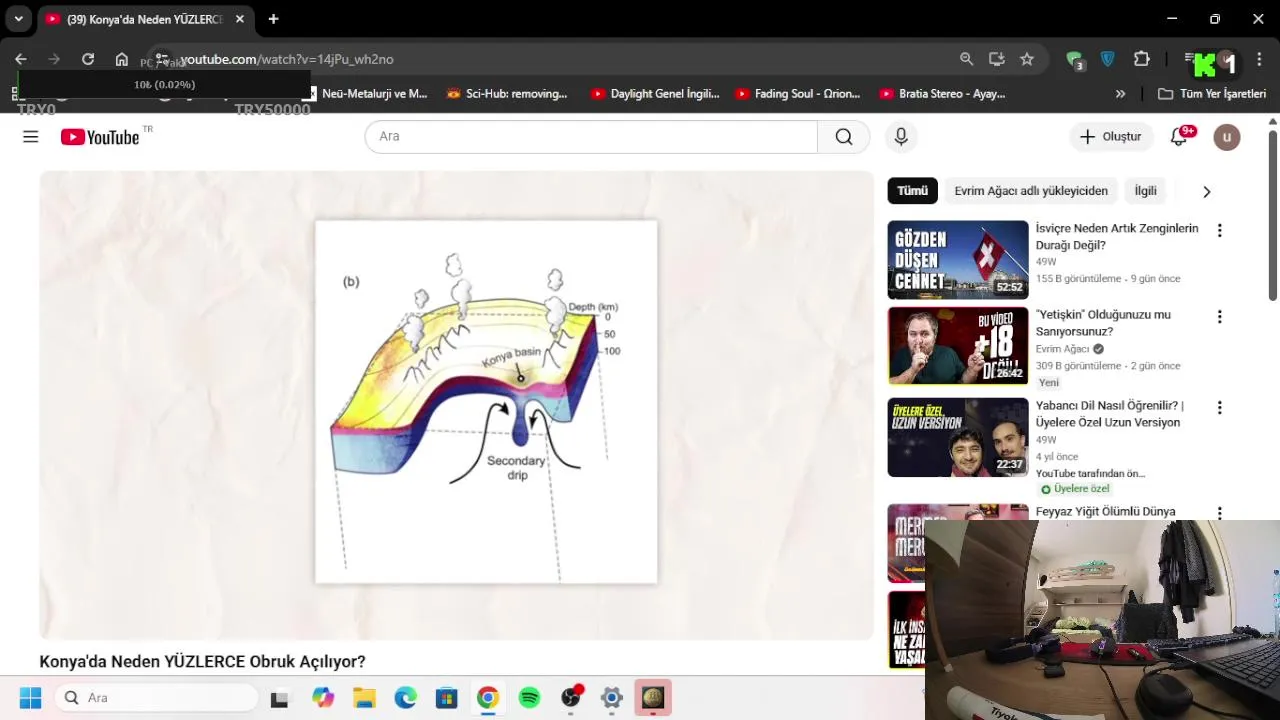Click the zoom magnifier in the address bar
This screenshot has width=1280, height=720.
click(x=966, y=59)
